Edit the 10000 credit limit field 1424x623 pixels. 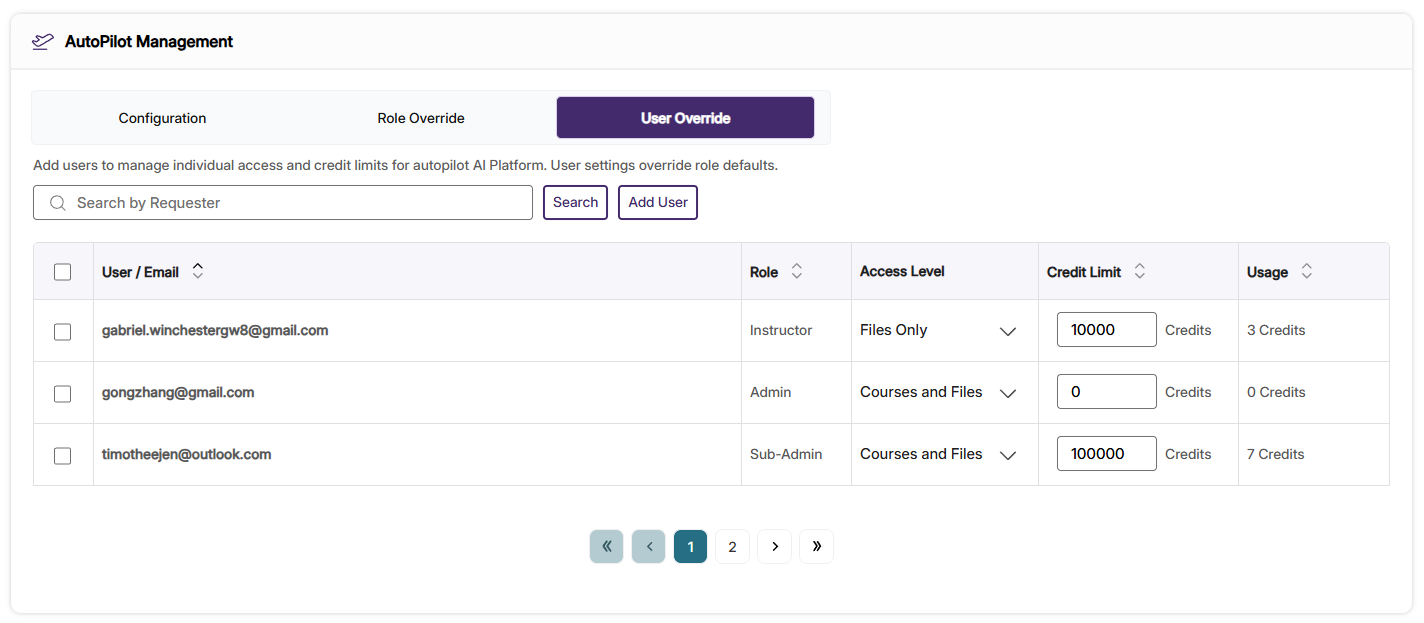[1106, 329]
